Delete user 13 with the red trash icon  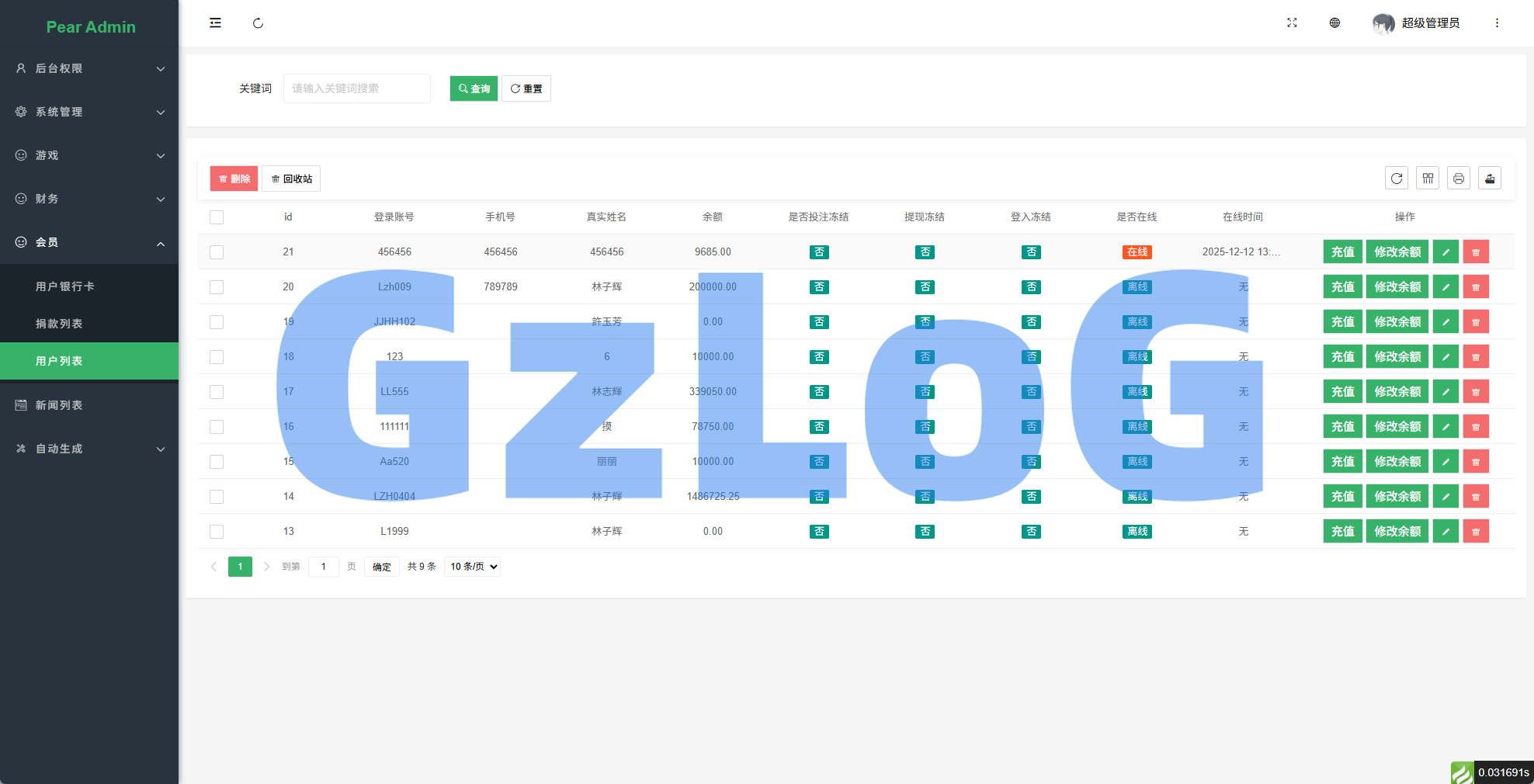1476,532
